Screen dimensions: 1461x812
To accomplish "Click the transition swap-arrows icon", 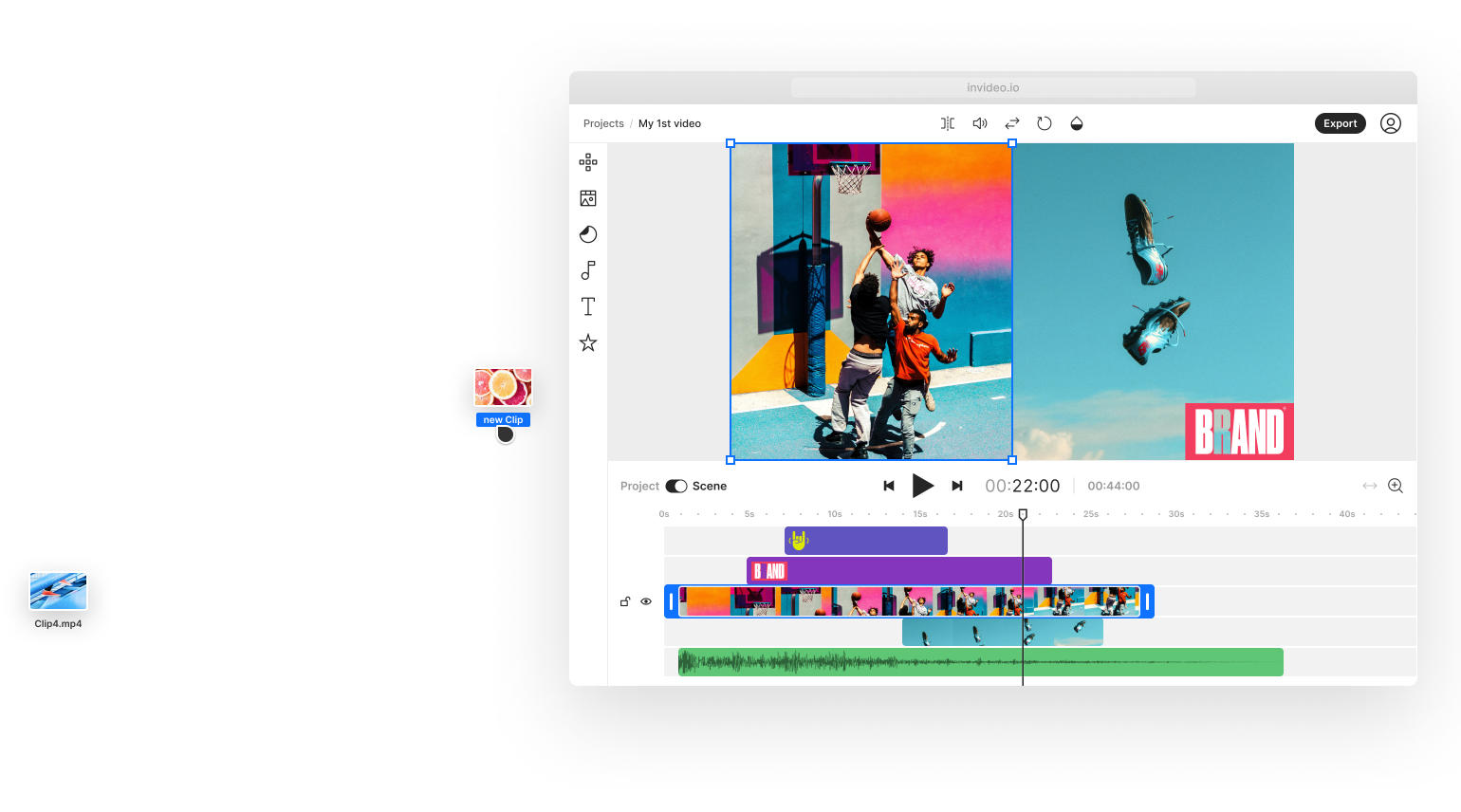I will click(x=1011, y=123).
